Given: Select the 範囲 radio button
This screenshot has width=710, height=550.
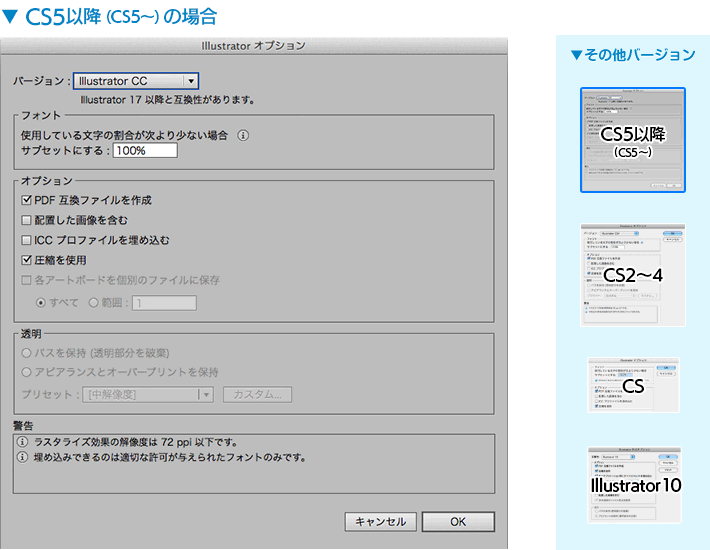Looking at the screenshot, I should tap(94, 302).
